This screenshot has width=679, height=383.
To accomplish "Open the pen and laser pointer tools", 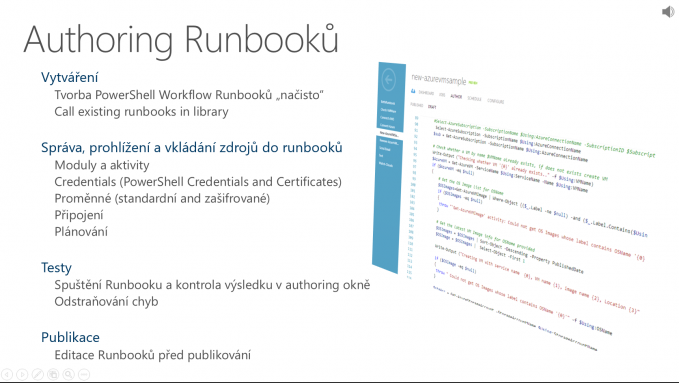I will [38, 374].
